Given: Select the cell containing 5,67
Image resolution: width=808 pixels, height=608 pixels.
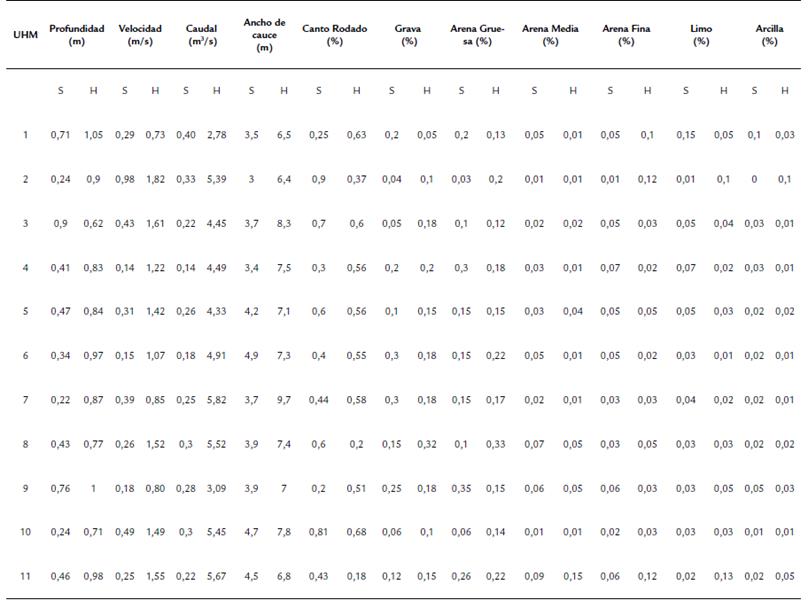Looking at the screenshot, I should (217, 576).
